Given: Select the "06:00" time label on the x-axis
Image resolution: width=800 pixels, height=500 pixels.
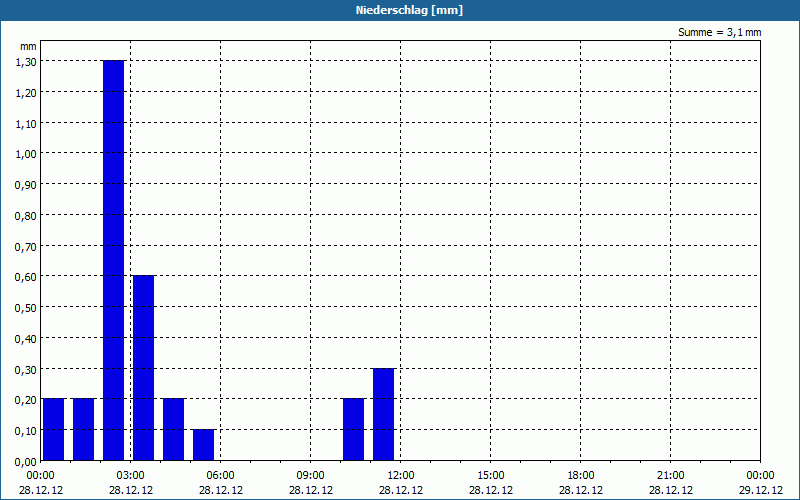Looking at the screenshot, I should (x=220, y=476).
